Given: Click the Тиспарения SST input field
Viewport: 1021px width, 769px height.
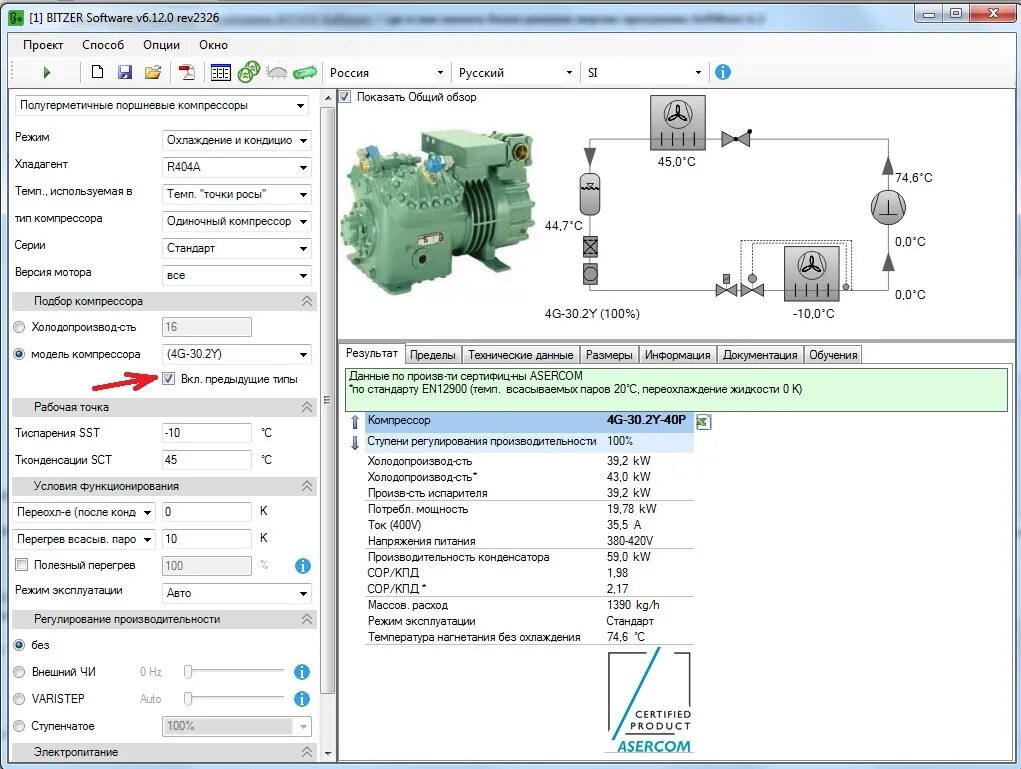Looking at the screenshot, I should [206, 433].
